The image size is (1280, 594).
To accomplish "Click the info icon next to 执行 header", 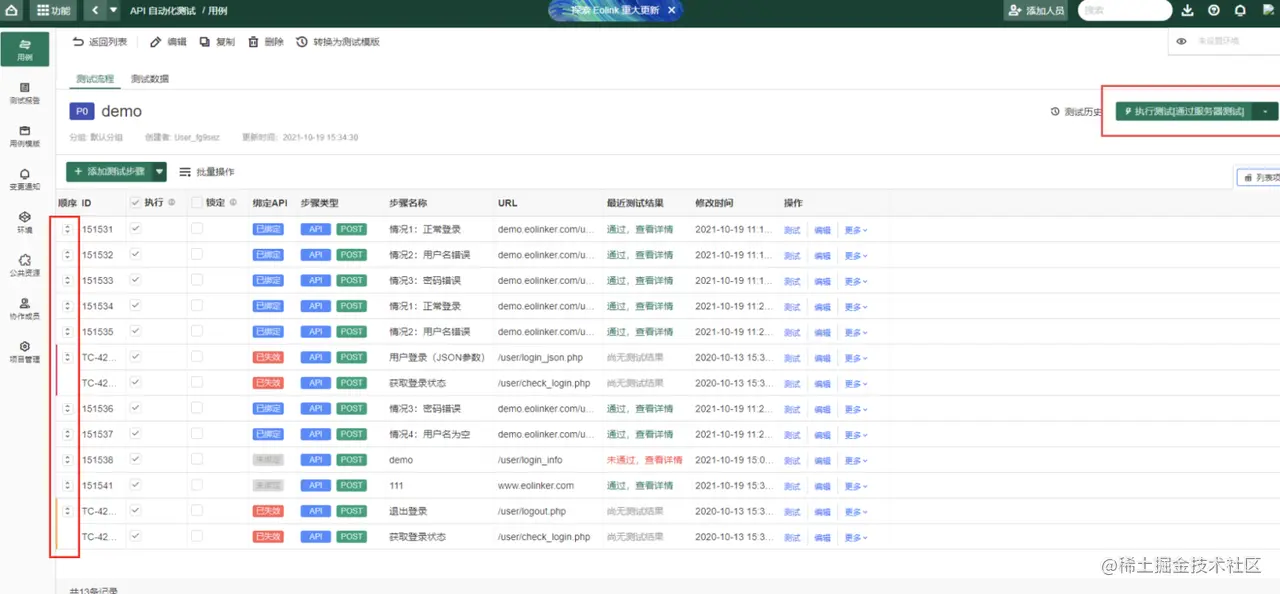I will (x=172, y=202).
